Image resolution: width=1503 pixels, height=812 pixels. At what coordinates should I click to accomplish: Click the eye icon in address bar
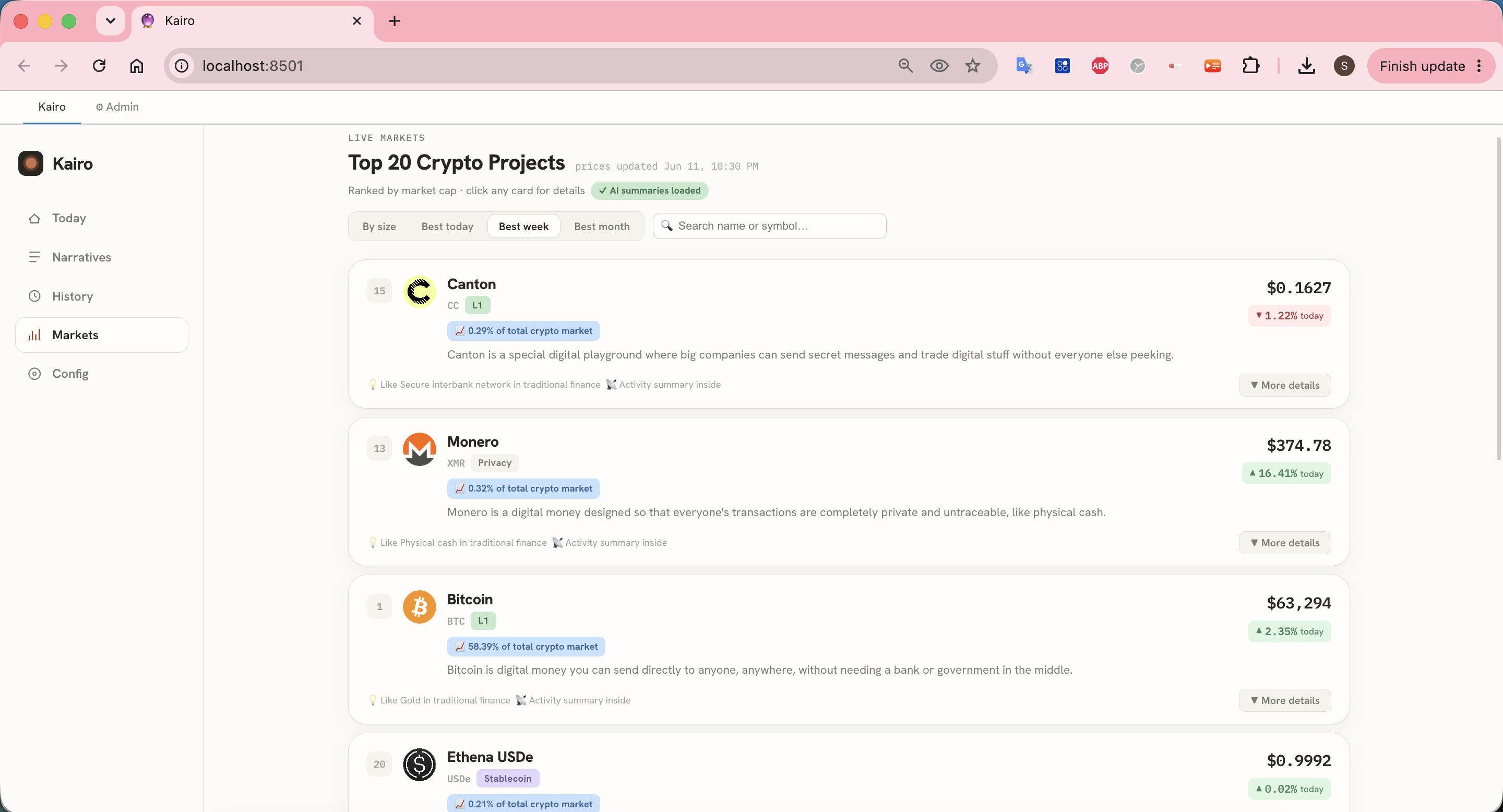[939, 66]
